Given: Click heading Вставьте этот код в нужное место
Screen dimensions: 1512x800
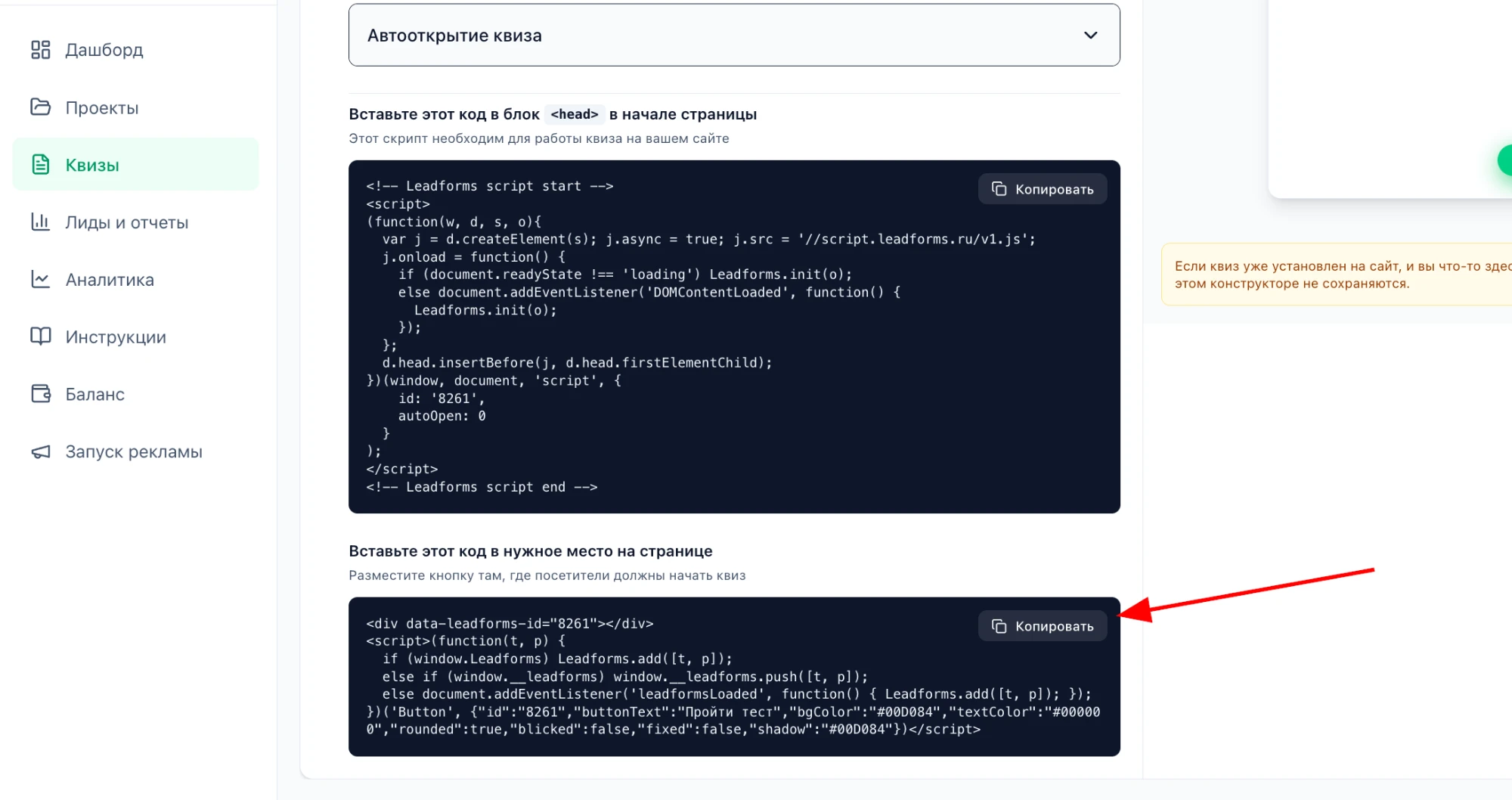Looking at the screenshot, I should (x=531, y=551).
